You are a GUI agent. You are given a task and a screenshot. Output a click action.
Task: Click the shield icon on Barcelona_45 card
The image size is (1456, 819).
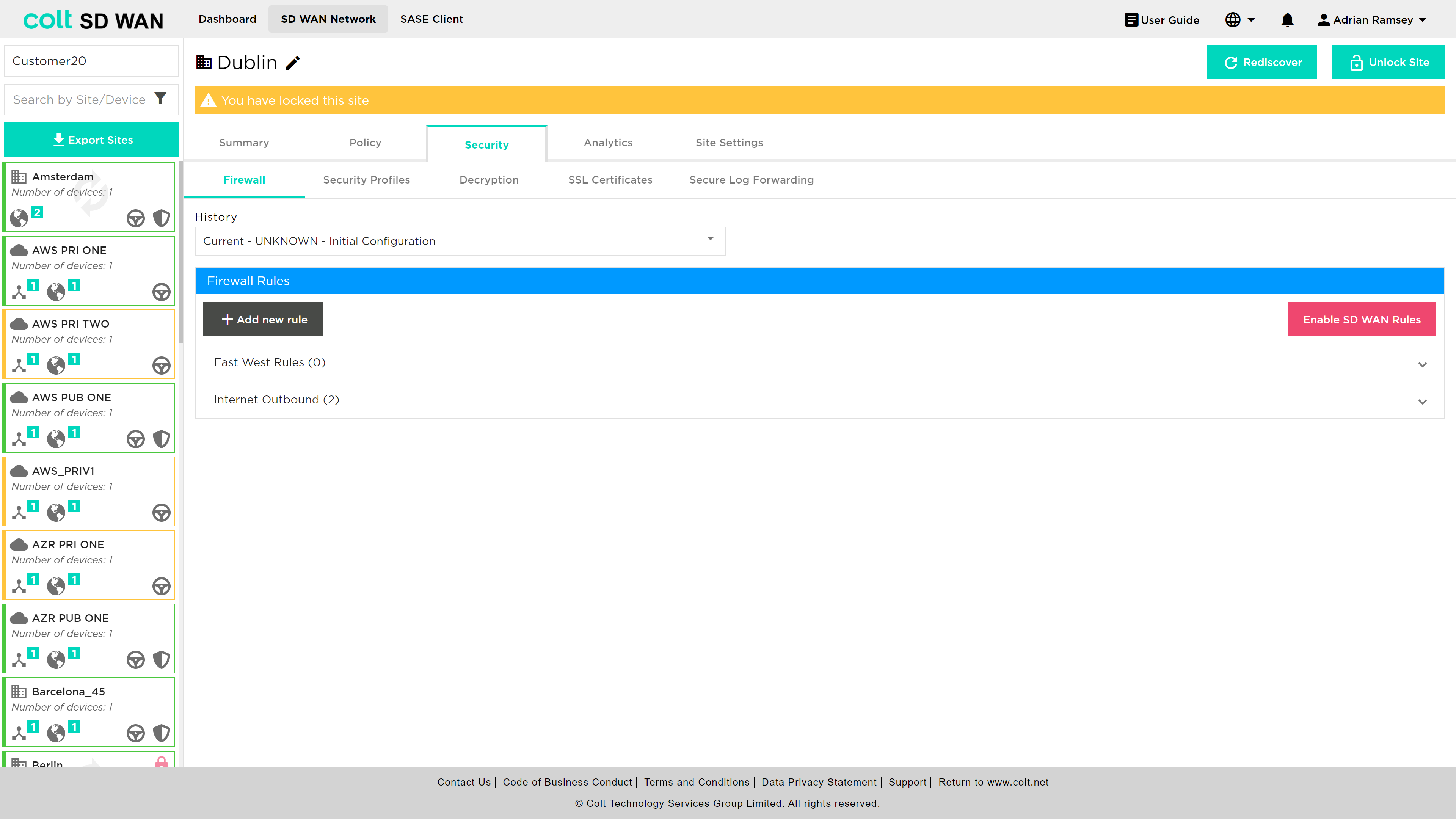coord(162,733)
